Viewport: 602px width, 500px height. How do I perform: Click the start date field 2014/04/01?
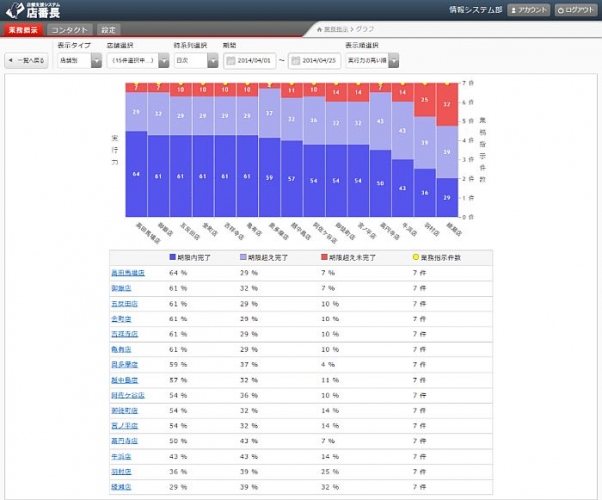click(x=250, y=61)
